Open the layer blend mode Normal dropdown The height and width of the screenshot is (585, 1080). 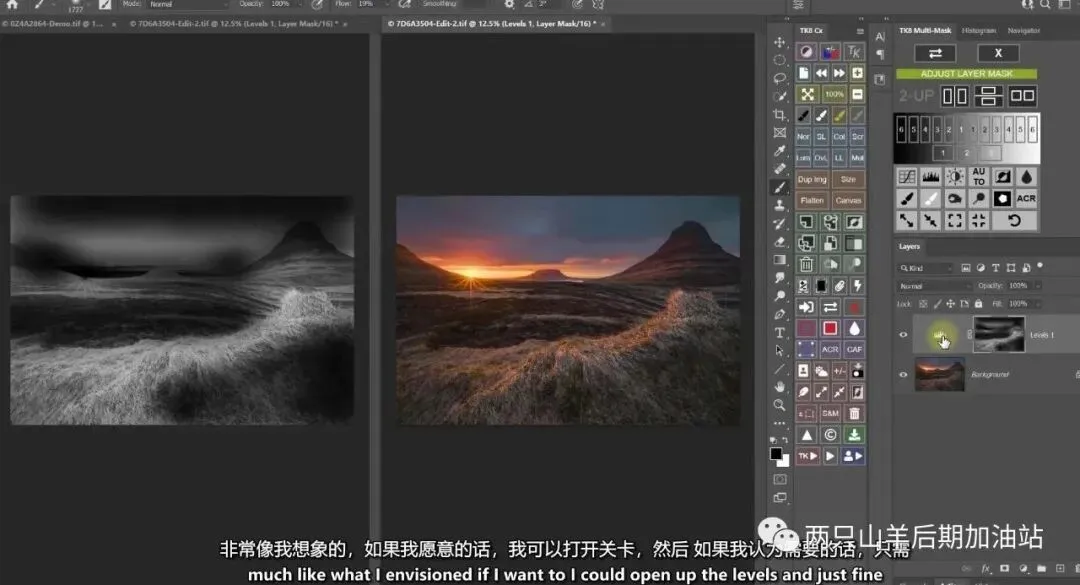coord(933,286)
